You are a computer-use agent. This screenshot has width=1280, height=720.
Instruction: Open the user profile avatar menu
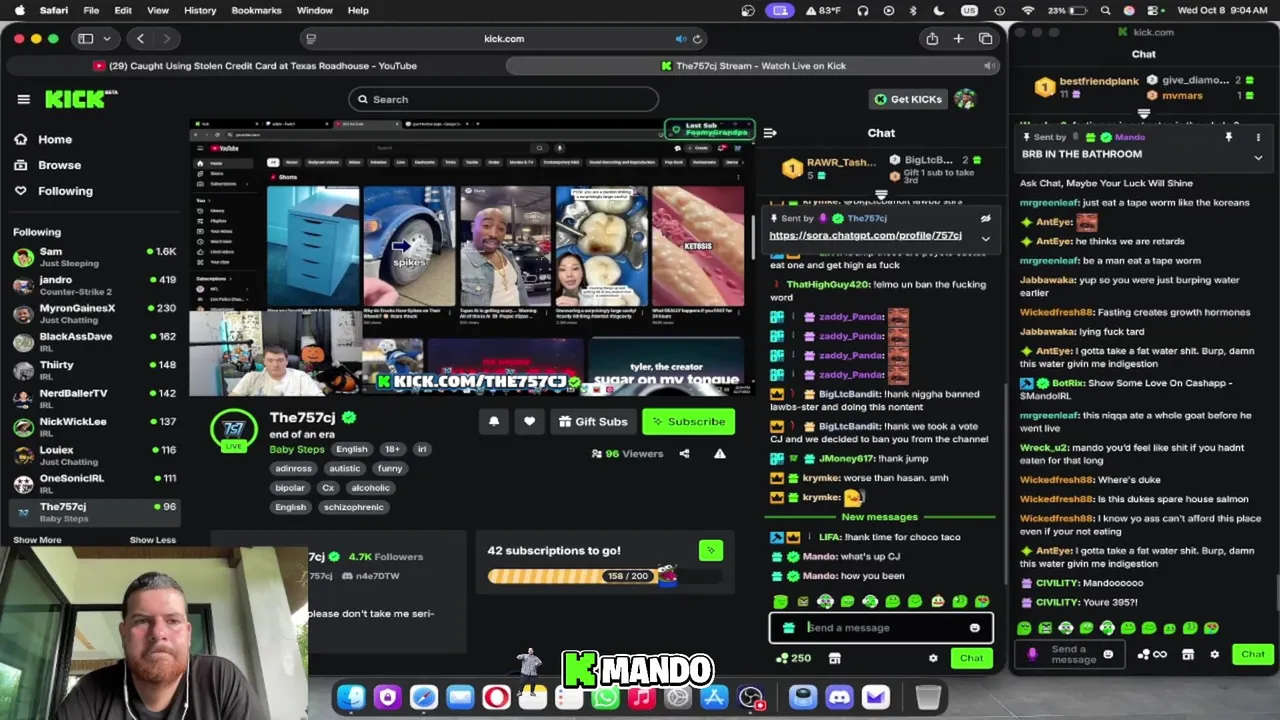click(965, 99)
